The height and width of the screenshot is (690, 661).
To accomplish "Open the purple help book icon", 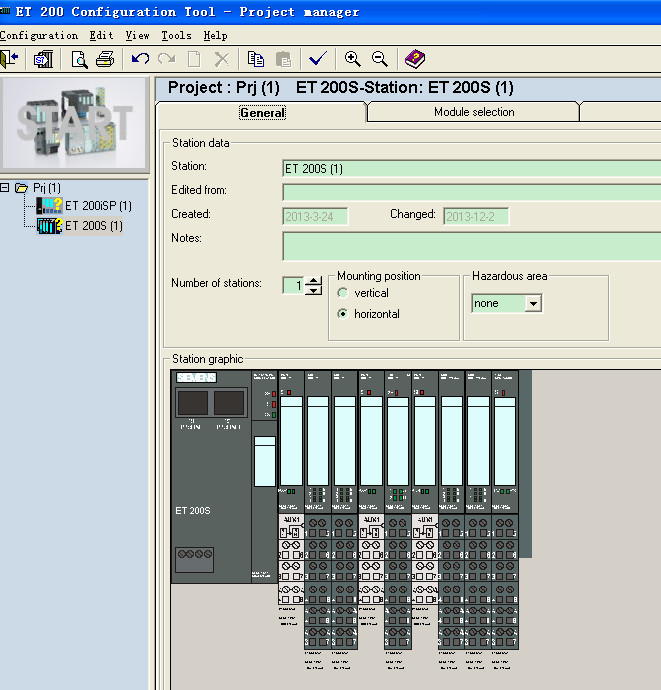I will [414, 60].
